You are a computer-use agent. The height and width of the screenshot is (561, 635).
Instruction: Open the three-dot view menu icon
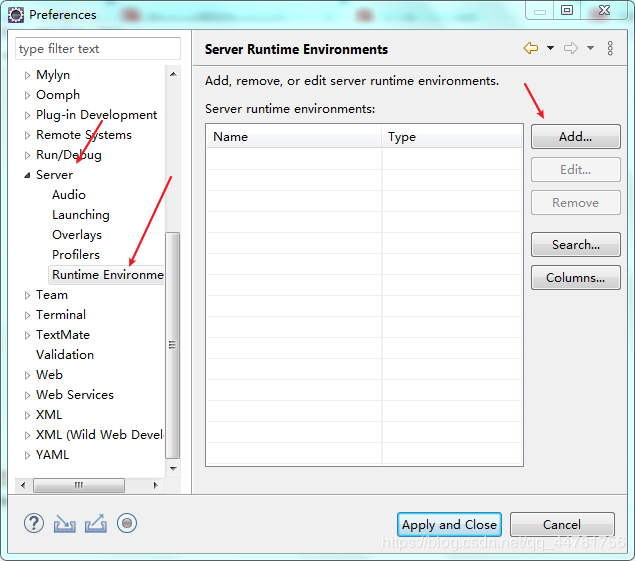(610, 48)
